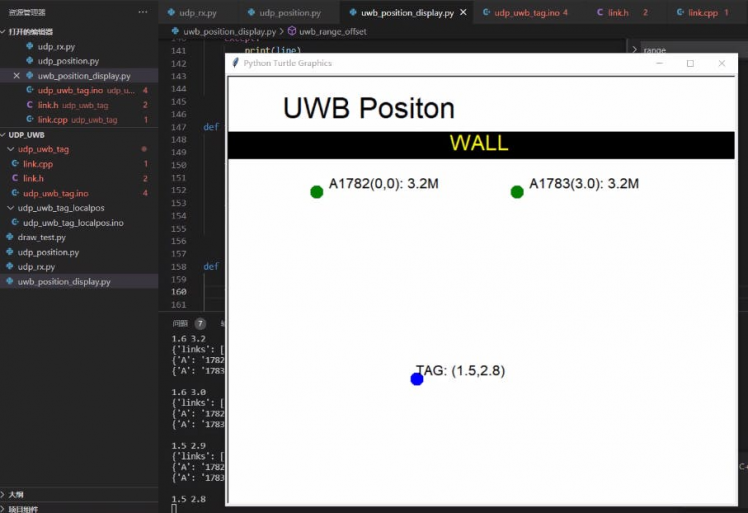Click the UWB Positon title text
Screen dimensions: 748x513
point(369,108)
